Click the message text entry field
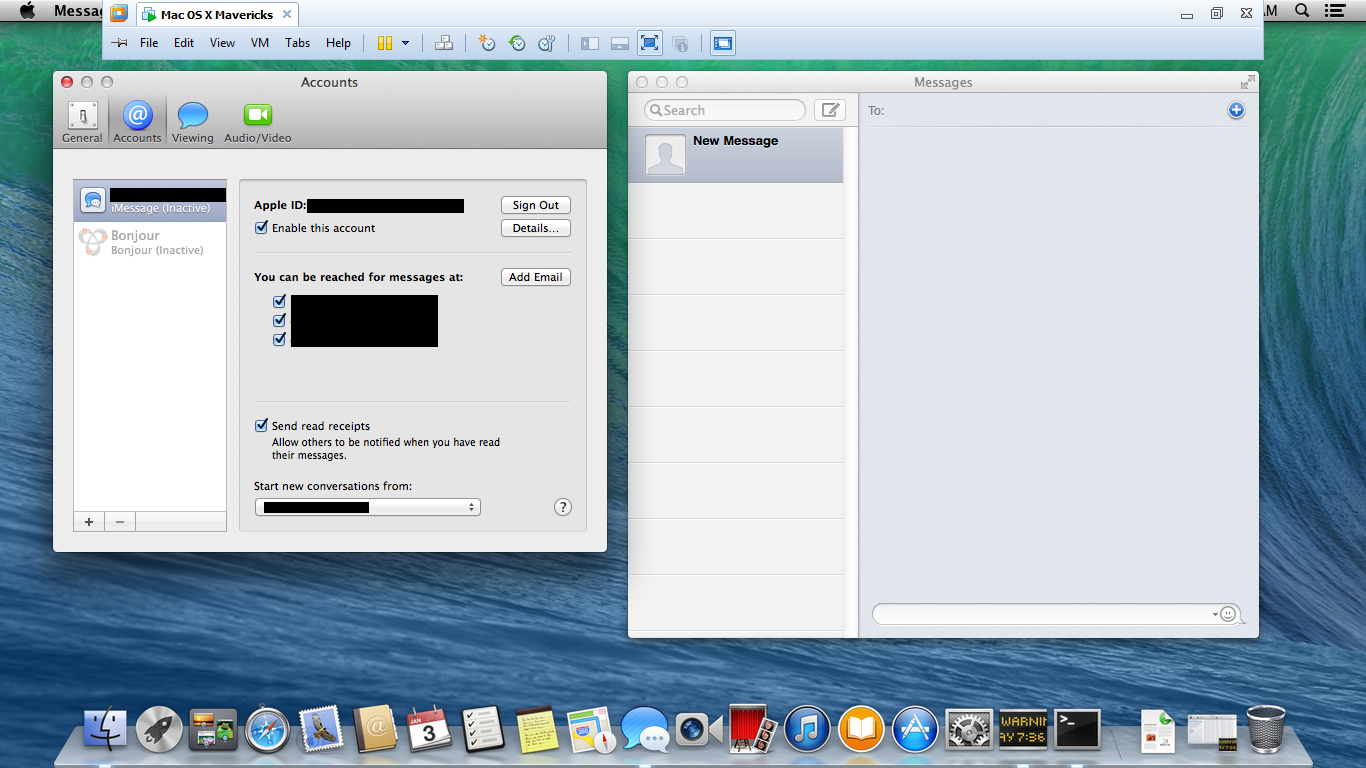 click(x=1045, y=614)
